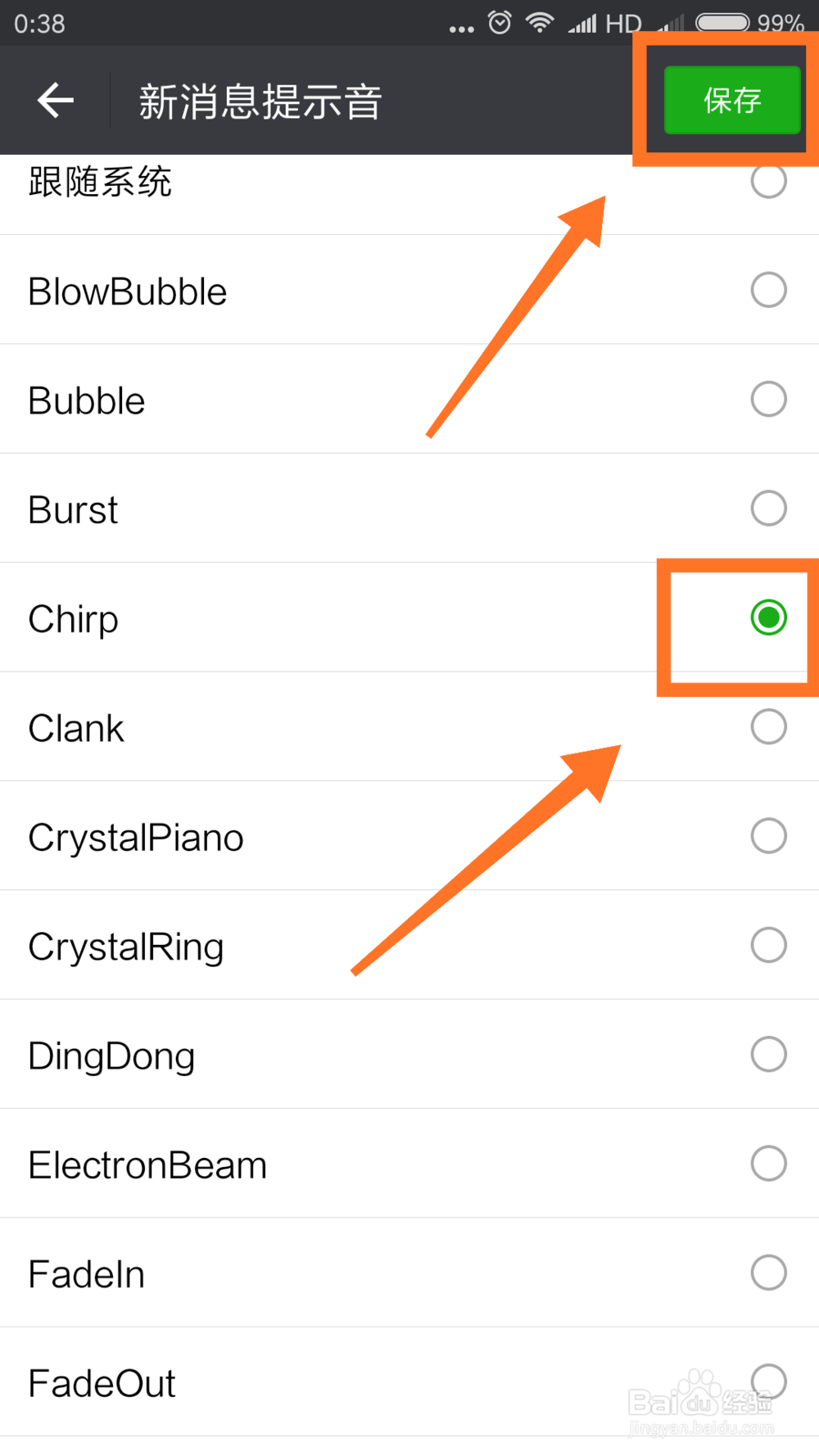
Task: Select the FadeIn radio button
Action: pyautogui.click(x=768, y=1273)
